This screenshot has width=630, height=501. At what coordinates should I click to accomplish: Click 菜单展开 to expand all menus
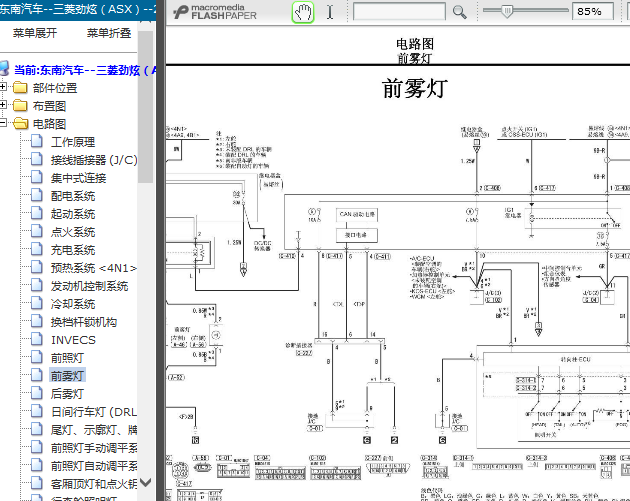tap(35, 33)
